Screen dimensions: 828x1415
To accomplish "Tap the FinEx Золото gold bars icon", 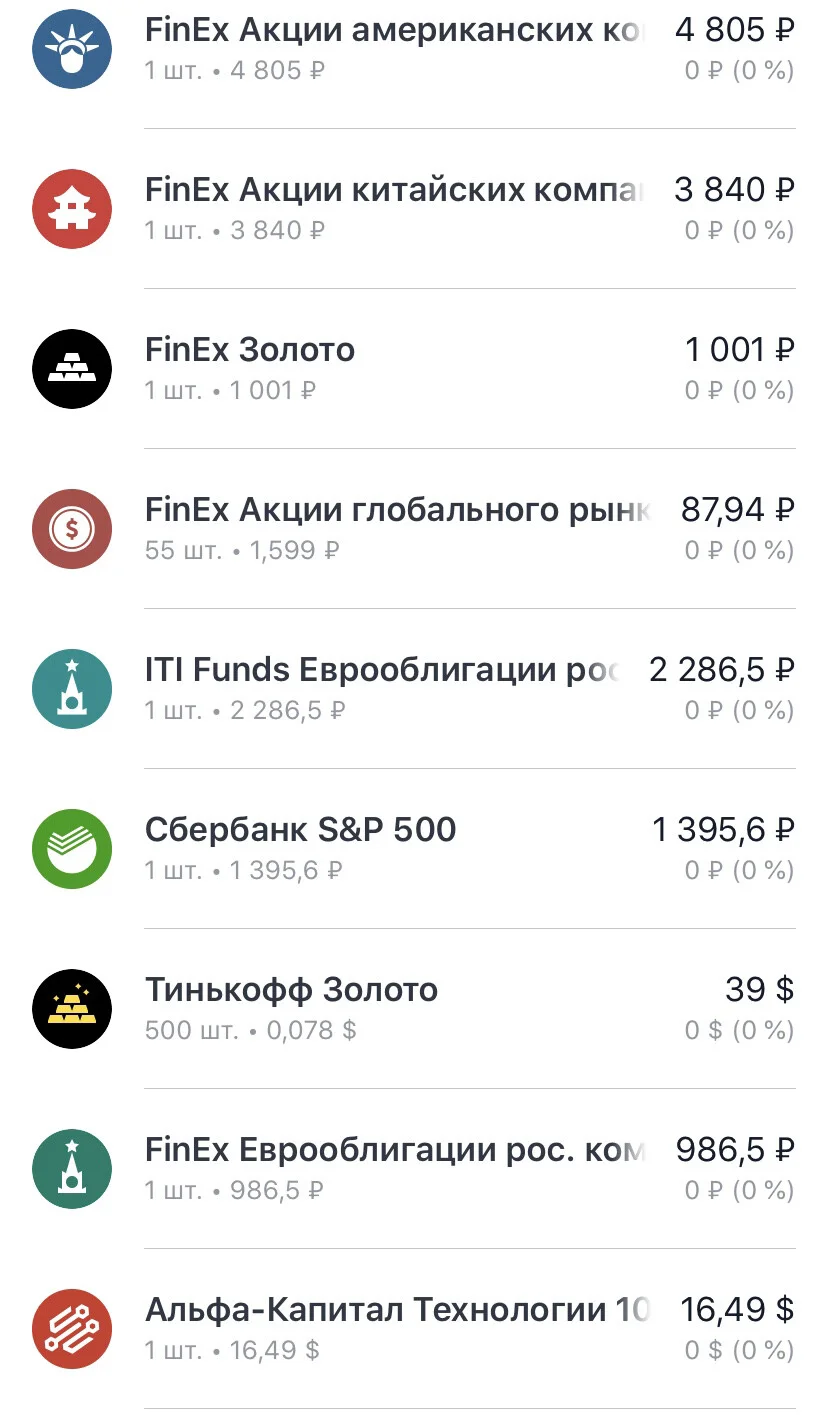I will point(72,369).
